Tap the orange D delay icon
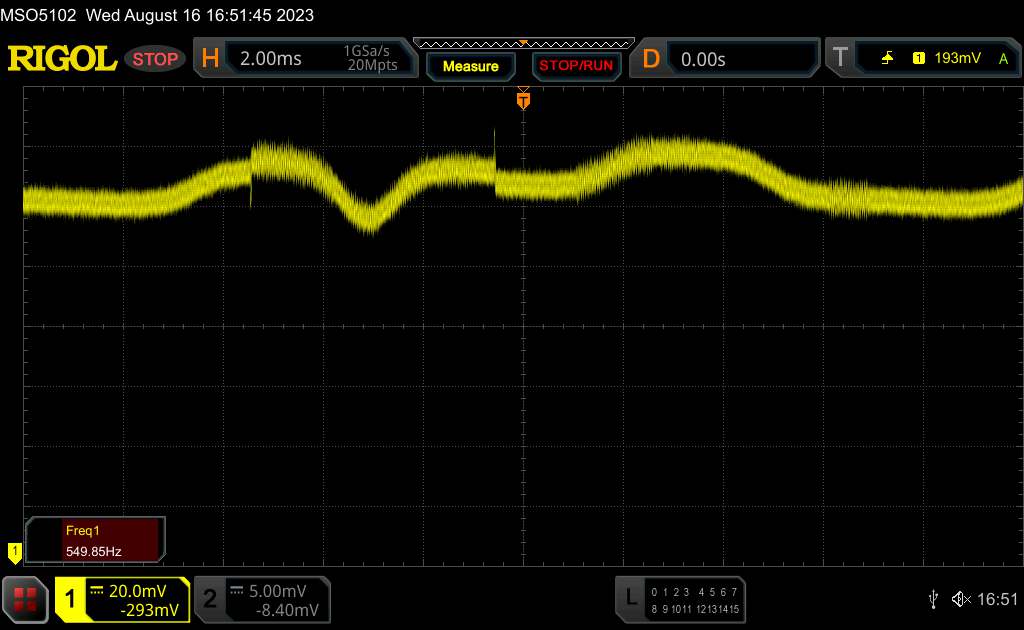Image resolution: width=1024 pixels, height=630 pixels. (x=651, y=59)
